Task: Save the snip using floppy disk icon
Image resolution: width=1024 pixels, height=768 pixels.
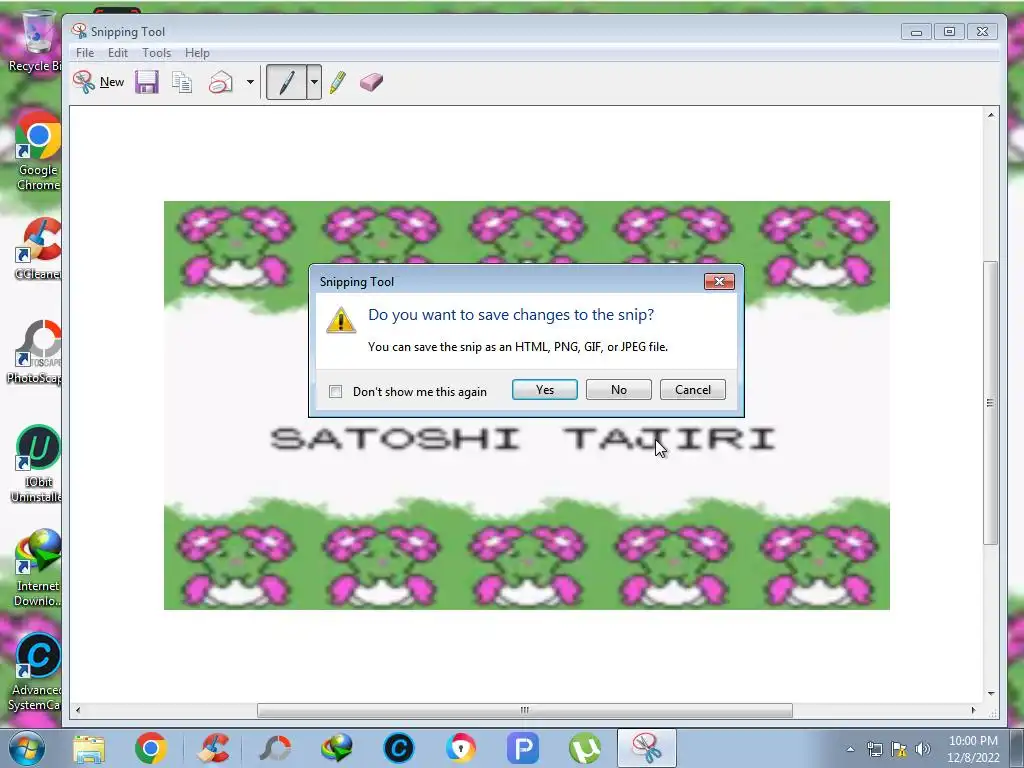Action: pyautogui.click(x=147, y=82)
